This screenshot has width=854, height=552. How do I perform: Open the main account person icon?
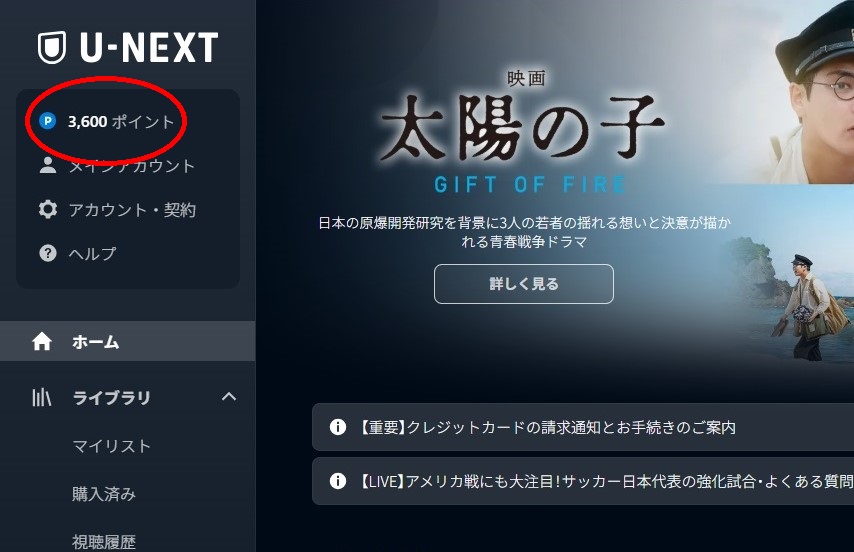(48, 165)
